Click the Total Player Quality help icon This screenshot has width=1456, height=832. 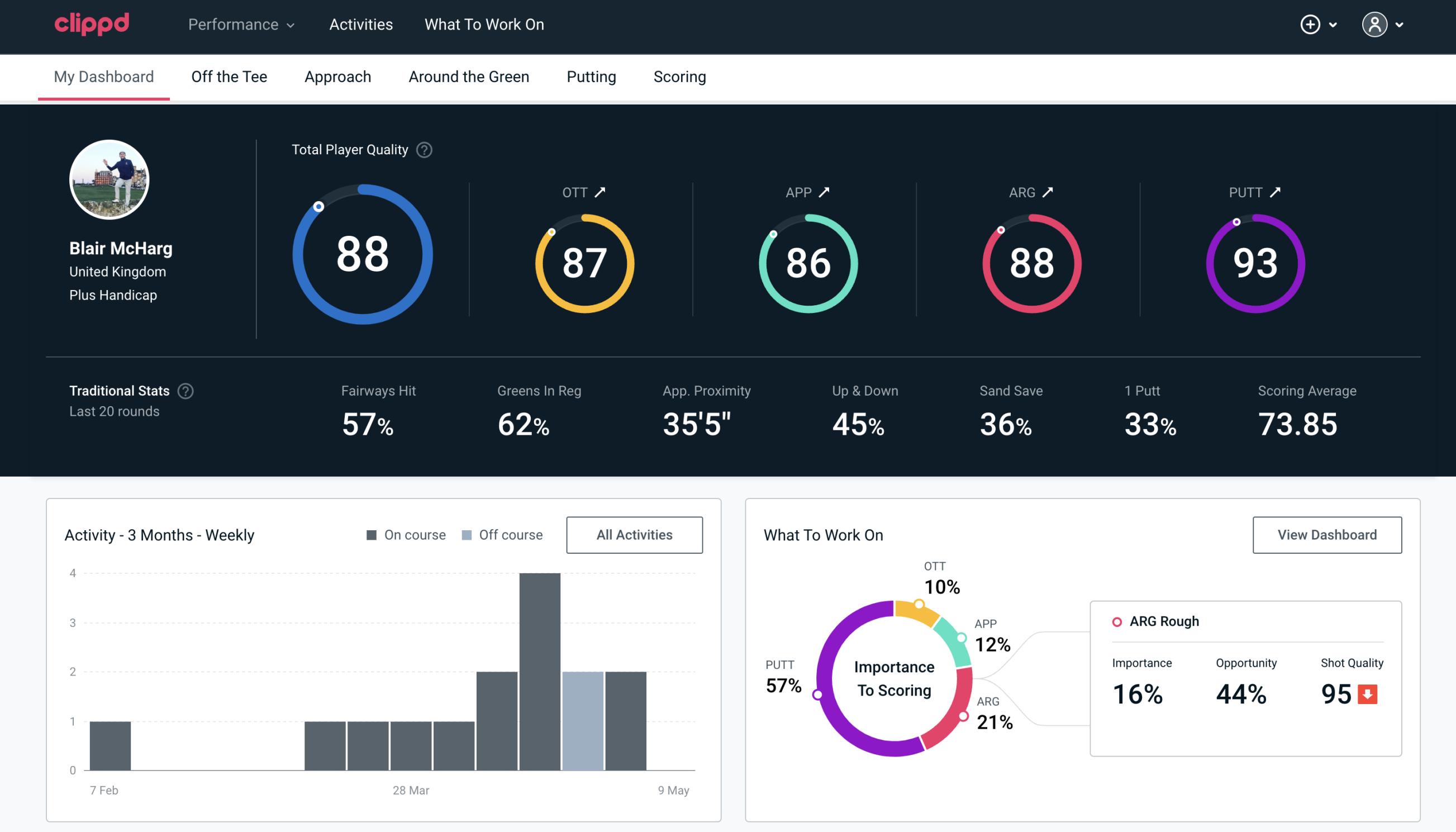click(423, 150)
